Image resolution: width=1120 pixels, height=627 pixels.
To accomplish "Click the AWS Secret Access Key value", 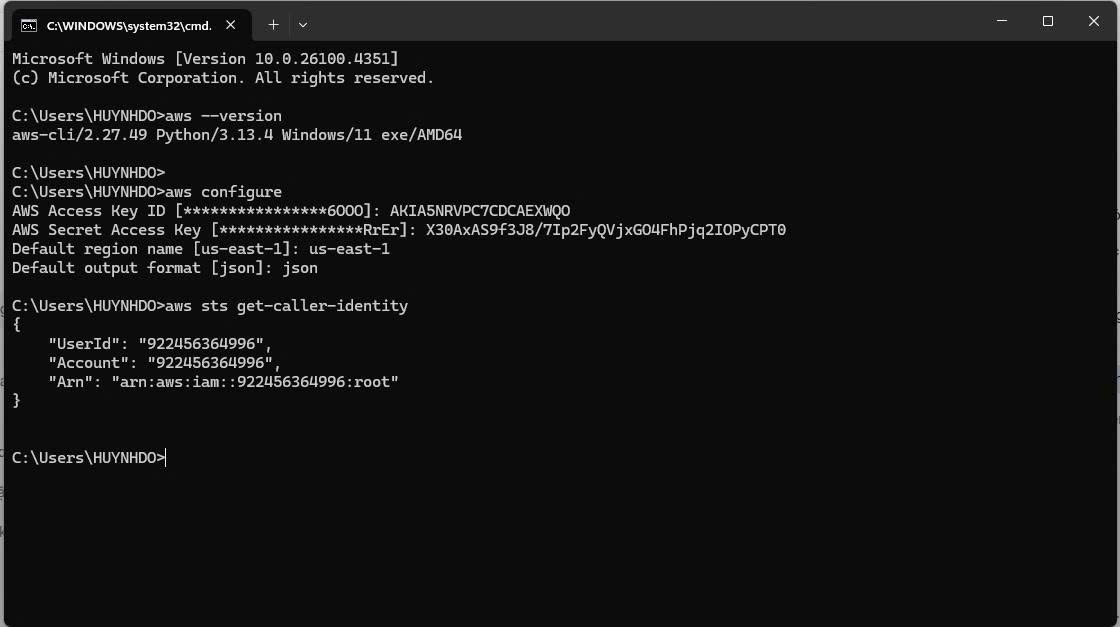I will 605,230.
